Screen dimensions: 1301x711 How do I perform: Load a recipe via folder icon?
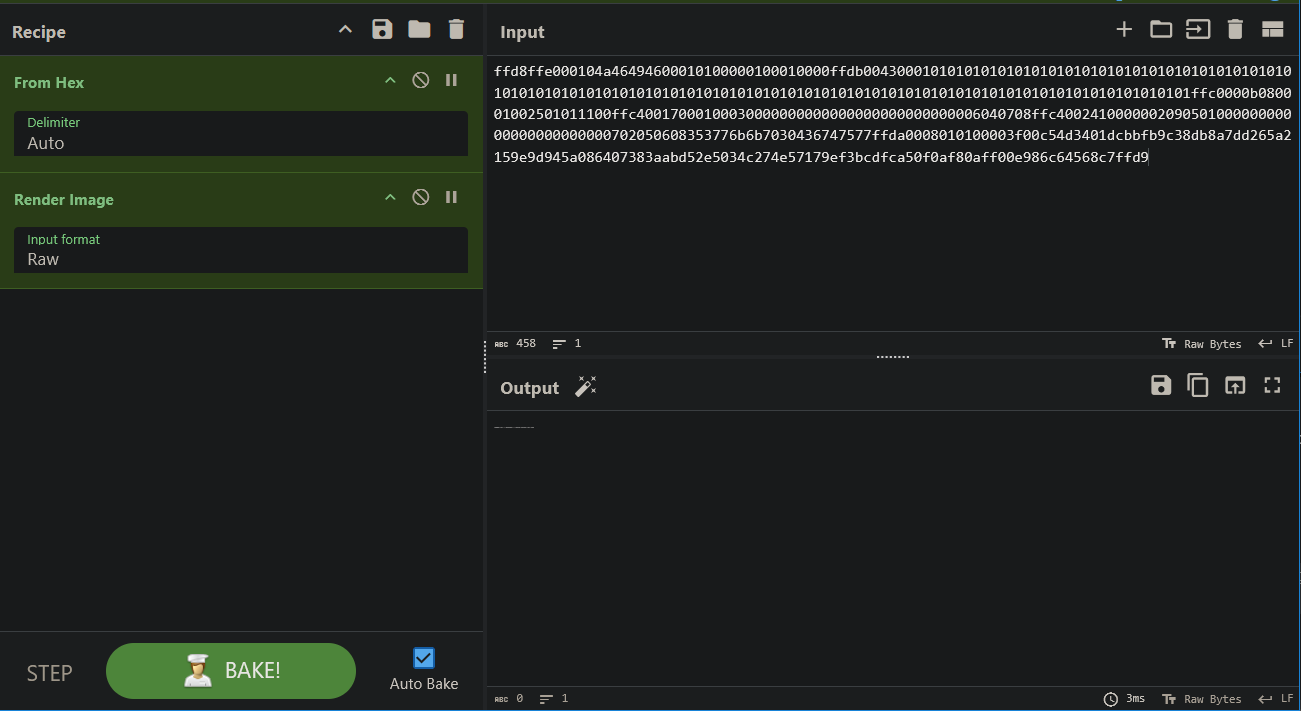tap(419, 29)
